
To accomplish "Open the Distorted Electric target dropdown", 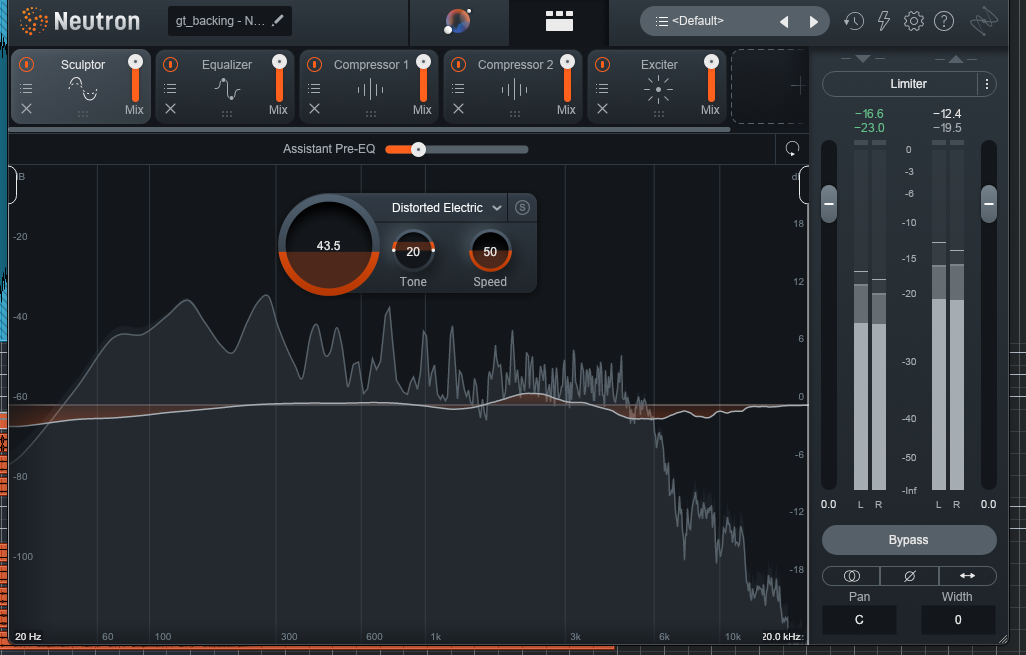I will (447, 208).
